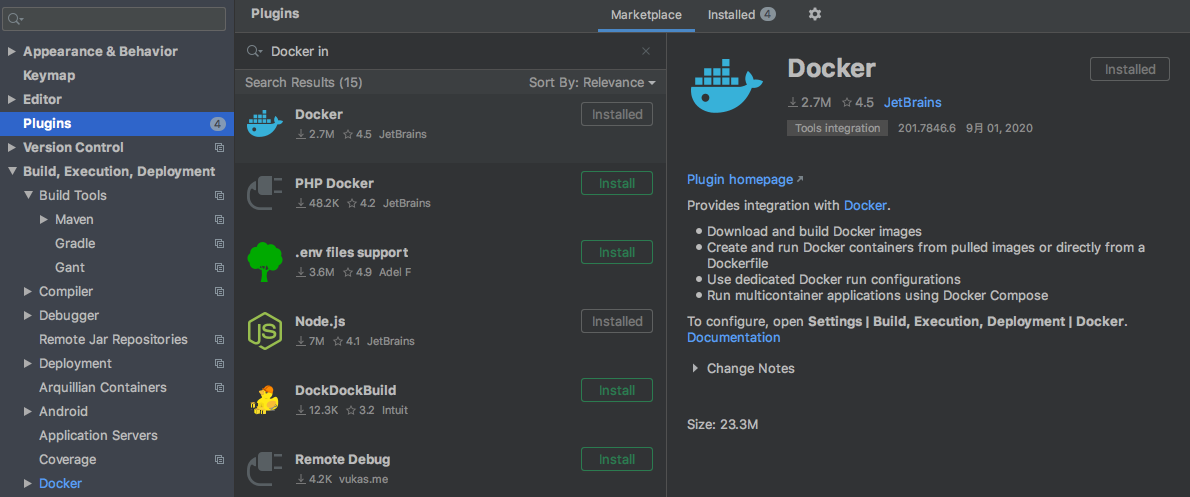Expand the Debugger node
The image size is (1190, 497).
point(28,316)
